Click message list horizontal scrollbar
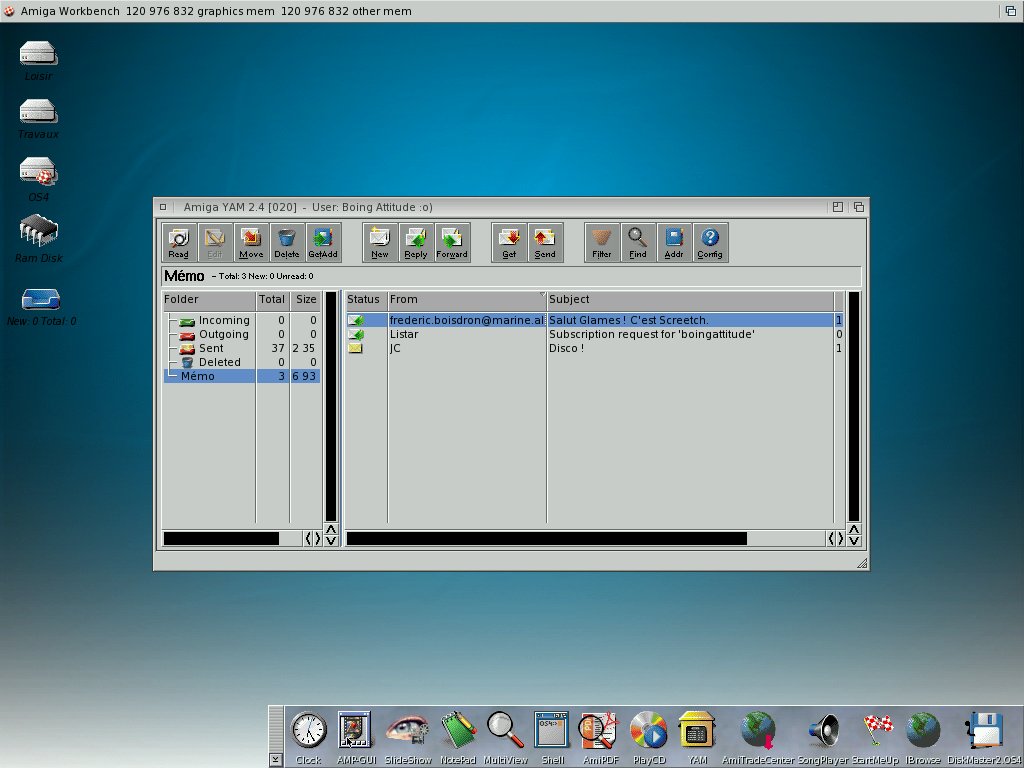This screenshot has height=768, width=1024. click(x=547, y=538)
